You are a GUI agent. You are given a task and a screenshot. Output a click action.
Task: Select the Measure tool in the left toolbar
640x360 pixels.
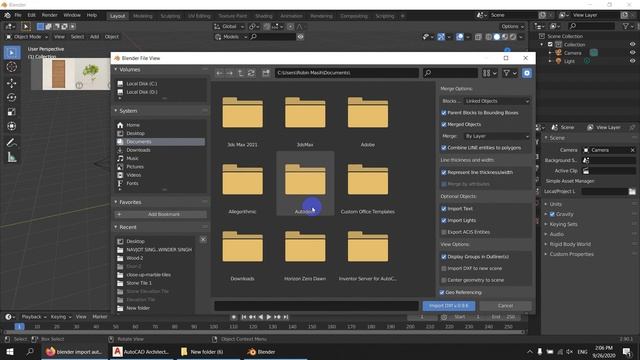pyautogui.click(x=11, y=157)
